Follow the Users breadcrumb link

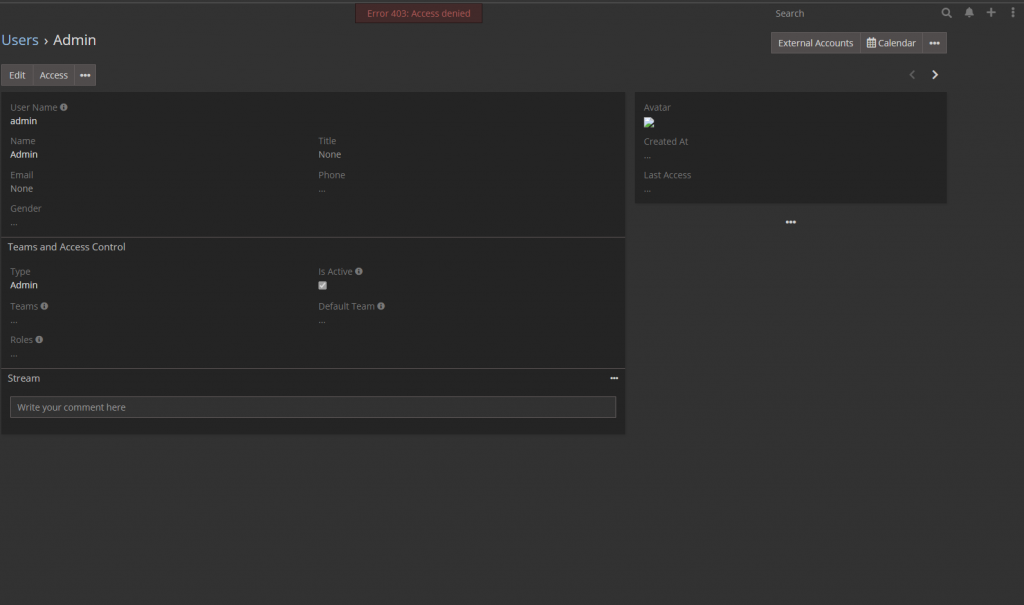pyautogui.click(x=20, y=40)
